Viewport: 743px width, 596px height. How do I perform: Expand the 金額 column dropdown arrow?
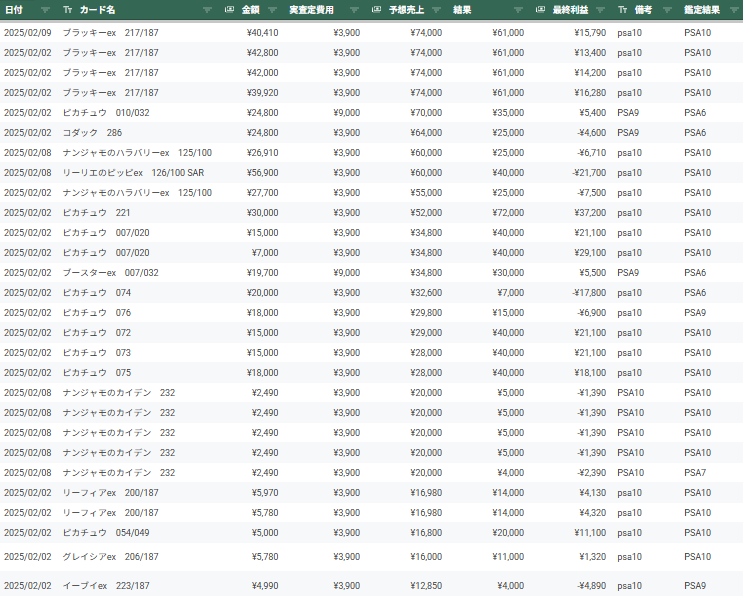[x=272, y=9]
